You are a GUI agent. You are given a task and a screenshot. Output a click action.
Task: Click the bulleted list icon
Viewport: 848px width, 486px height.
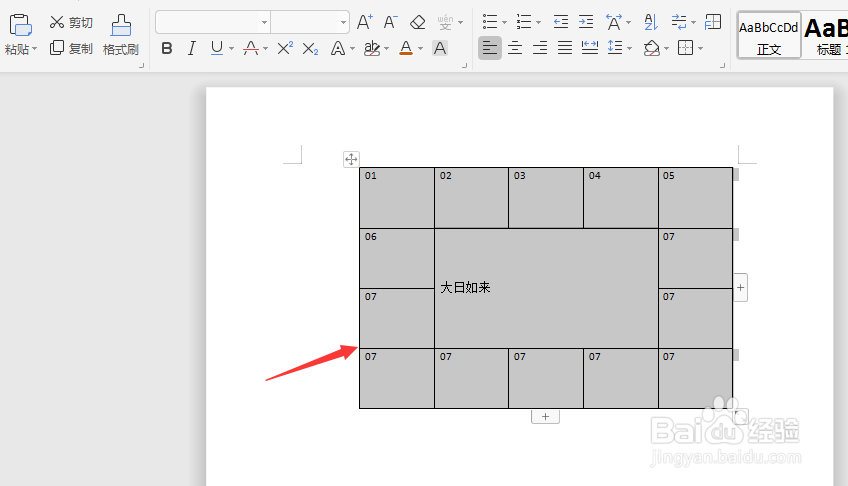(x=490, y=22)
